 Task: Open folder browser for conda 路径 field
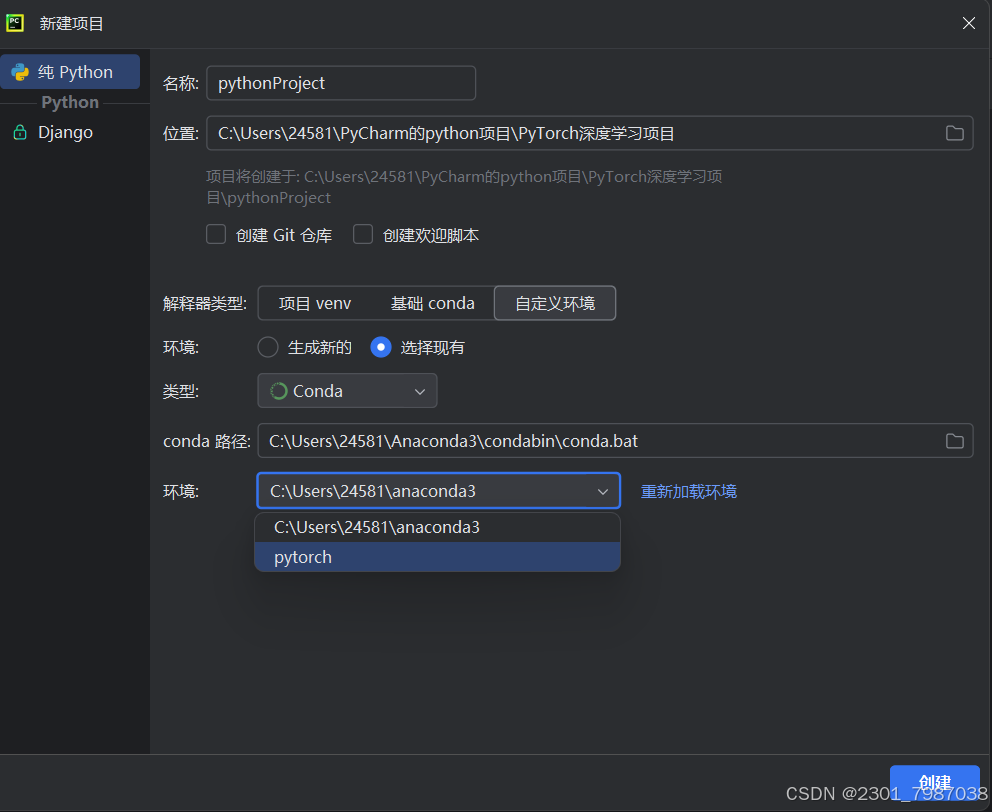[954, 440]
